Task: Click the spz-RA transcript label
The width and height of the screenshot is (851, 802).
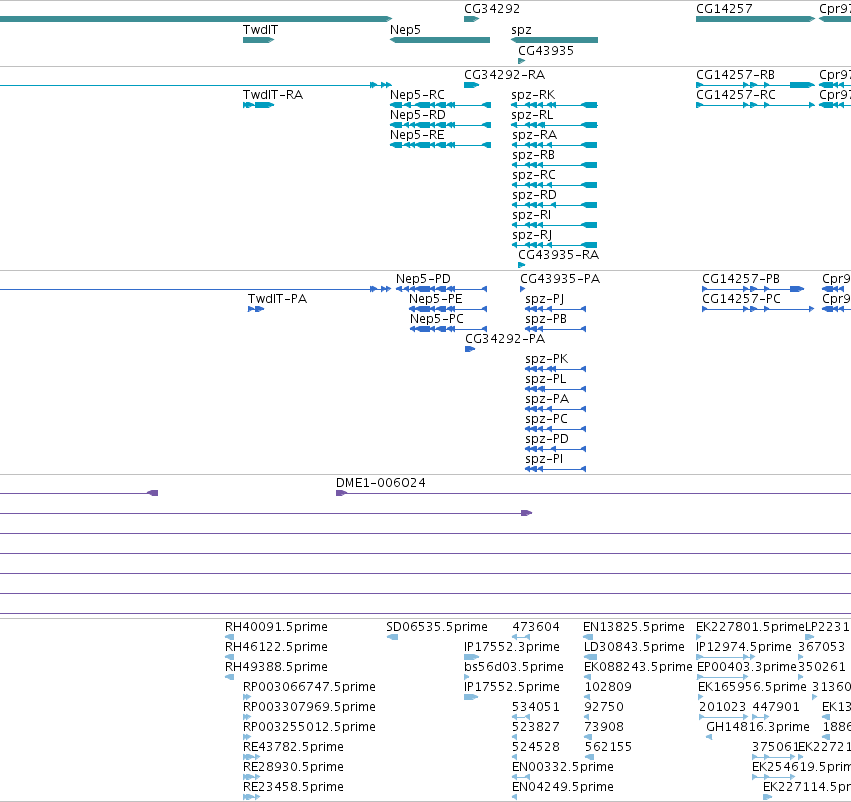Action: [534, 135]
